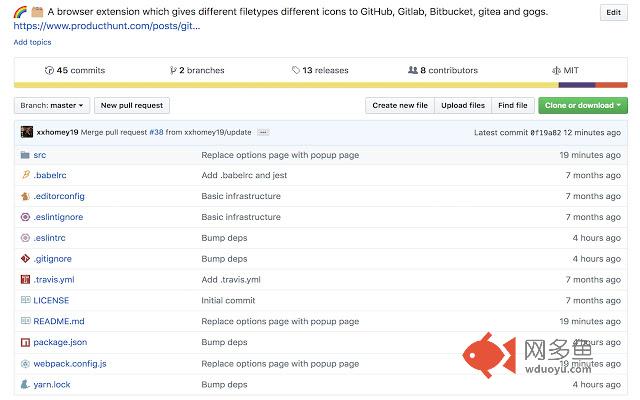640x400 pixels.
Task: Open the .eslintignore file
Action: pyautogui.click(x=58, y=217)
